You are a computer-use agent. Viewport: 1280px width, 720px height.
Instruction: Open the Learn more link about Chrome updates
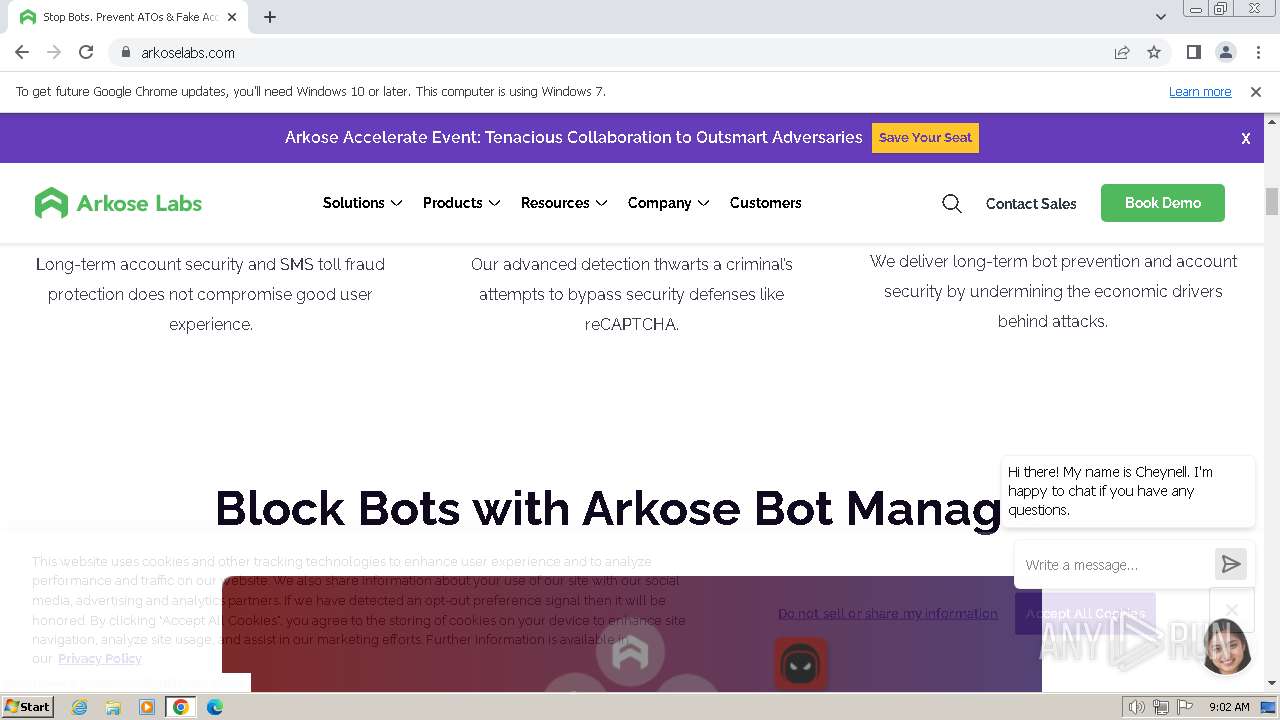(x=1200, y=91)
